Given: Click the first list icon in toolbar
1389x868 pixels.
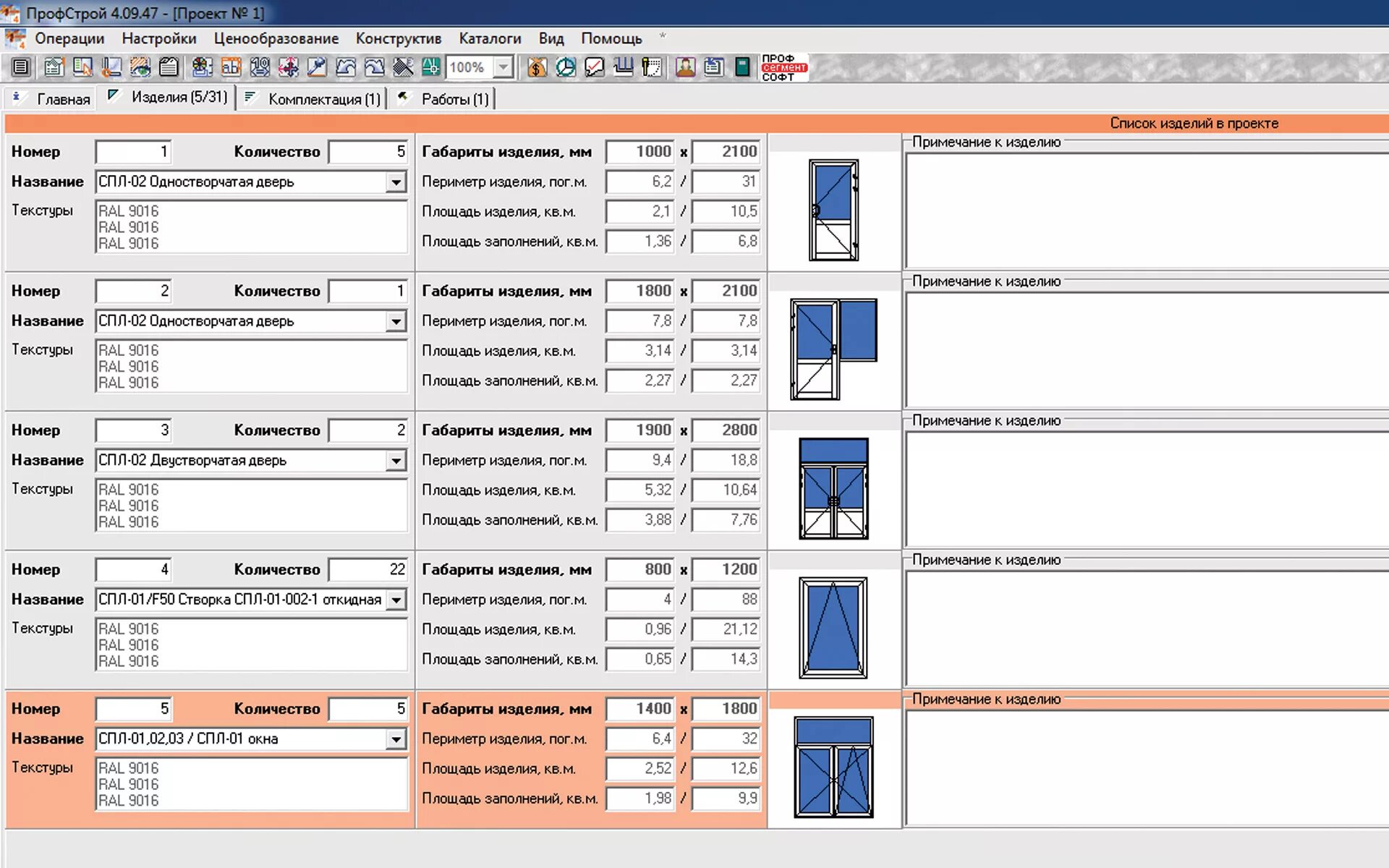Looking at the screenshot, I should coord(20,67).
